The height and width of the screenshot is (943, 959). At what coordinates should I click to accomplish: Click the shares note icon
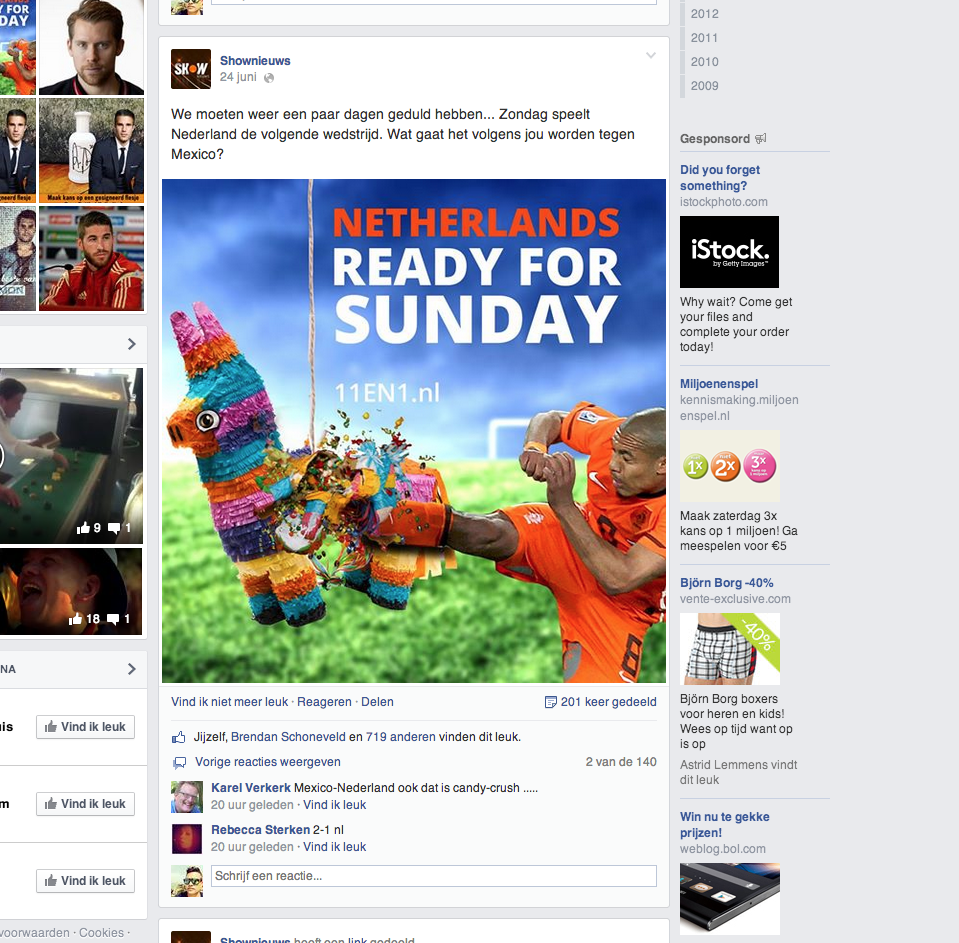[550, 702]
